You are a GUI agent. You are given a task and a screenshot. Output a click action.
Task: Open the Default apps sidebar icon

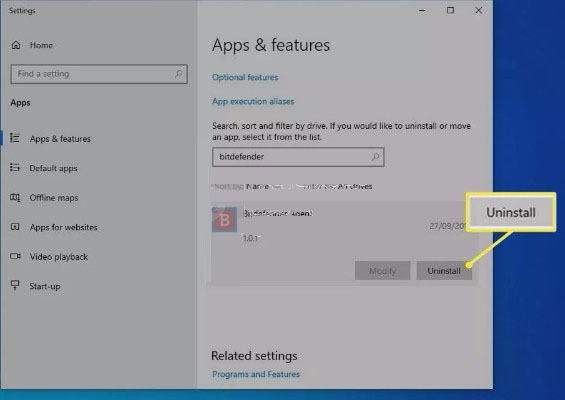[x=15, y=168]
